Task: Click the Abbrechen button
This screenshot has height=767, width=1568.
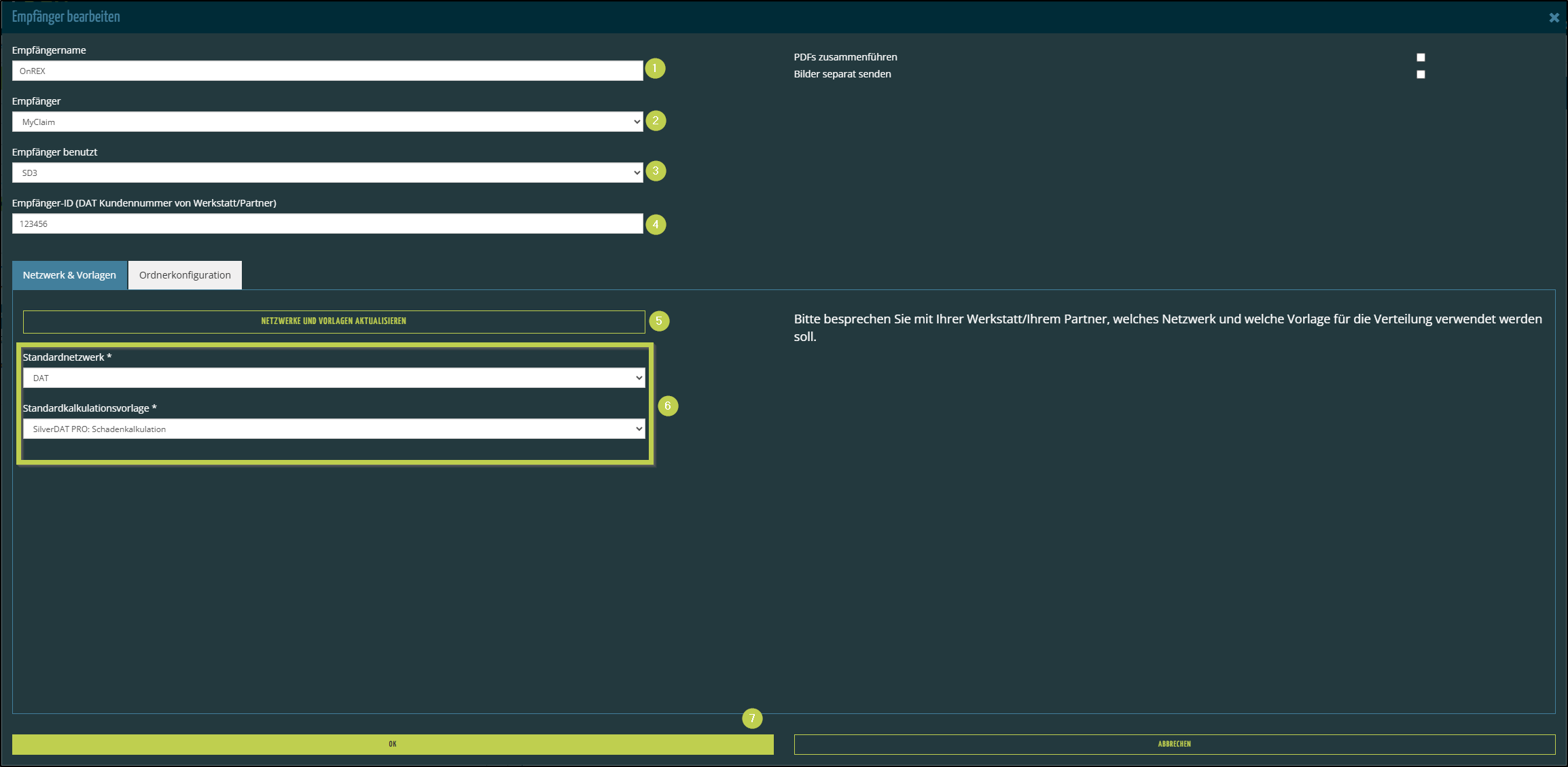Action: coord(1174,745)
